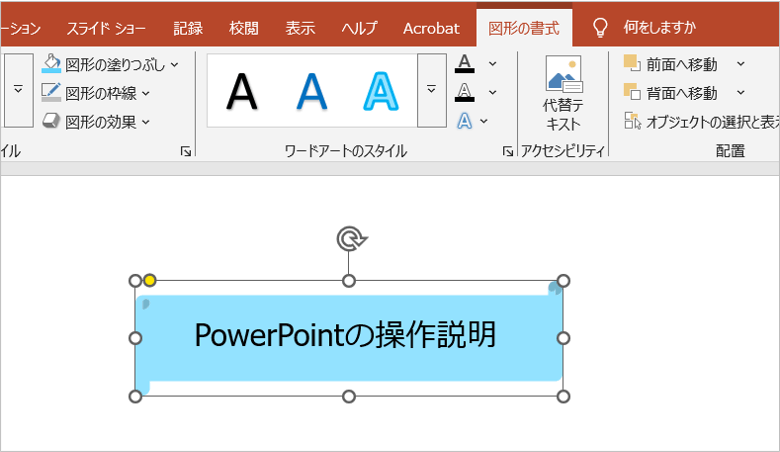
Task: Open the ヘルプ help tab
Action: tap(359, 28)
